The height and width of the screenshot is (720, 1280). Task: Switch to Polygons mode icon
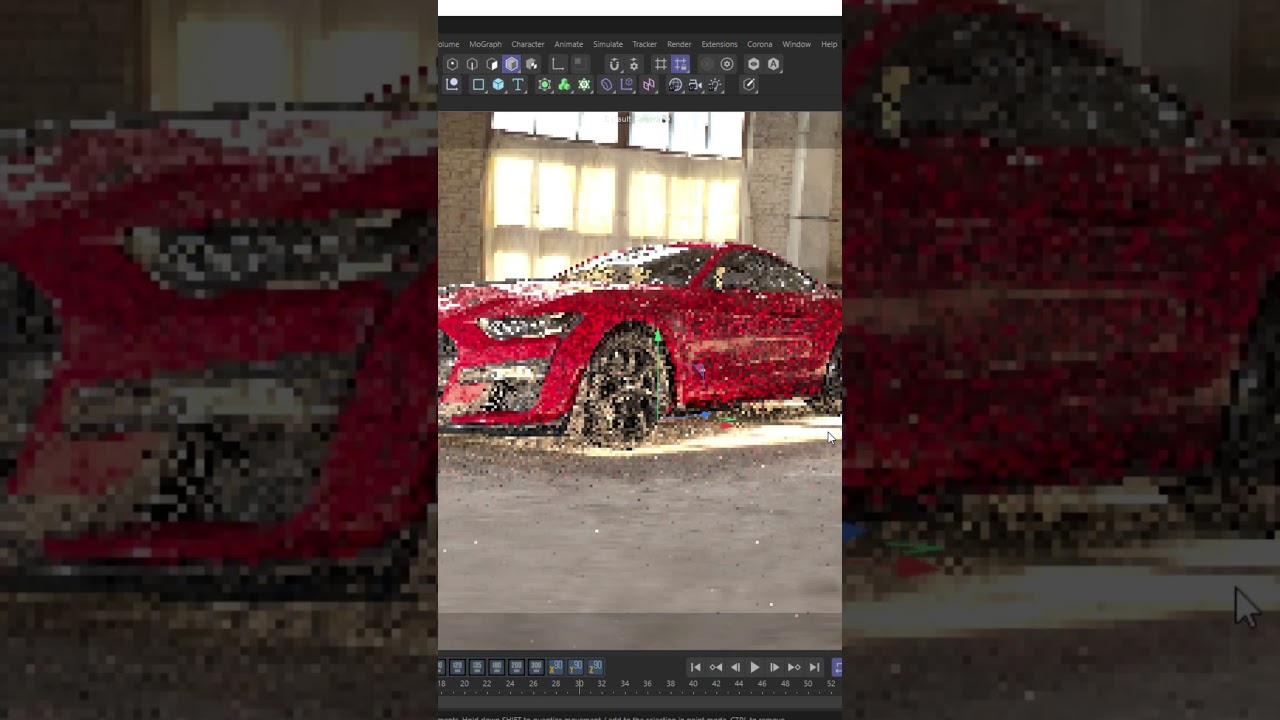[x=492, y=64]
